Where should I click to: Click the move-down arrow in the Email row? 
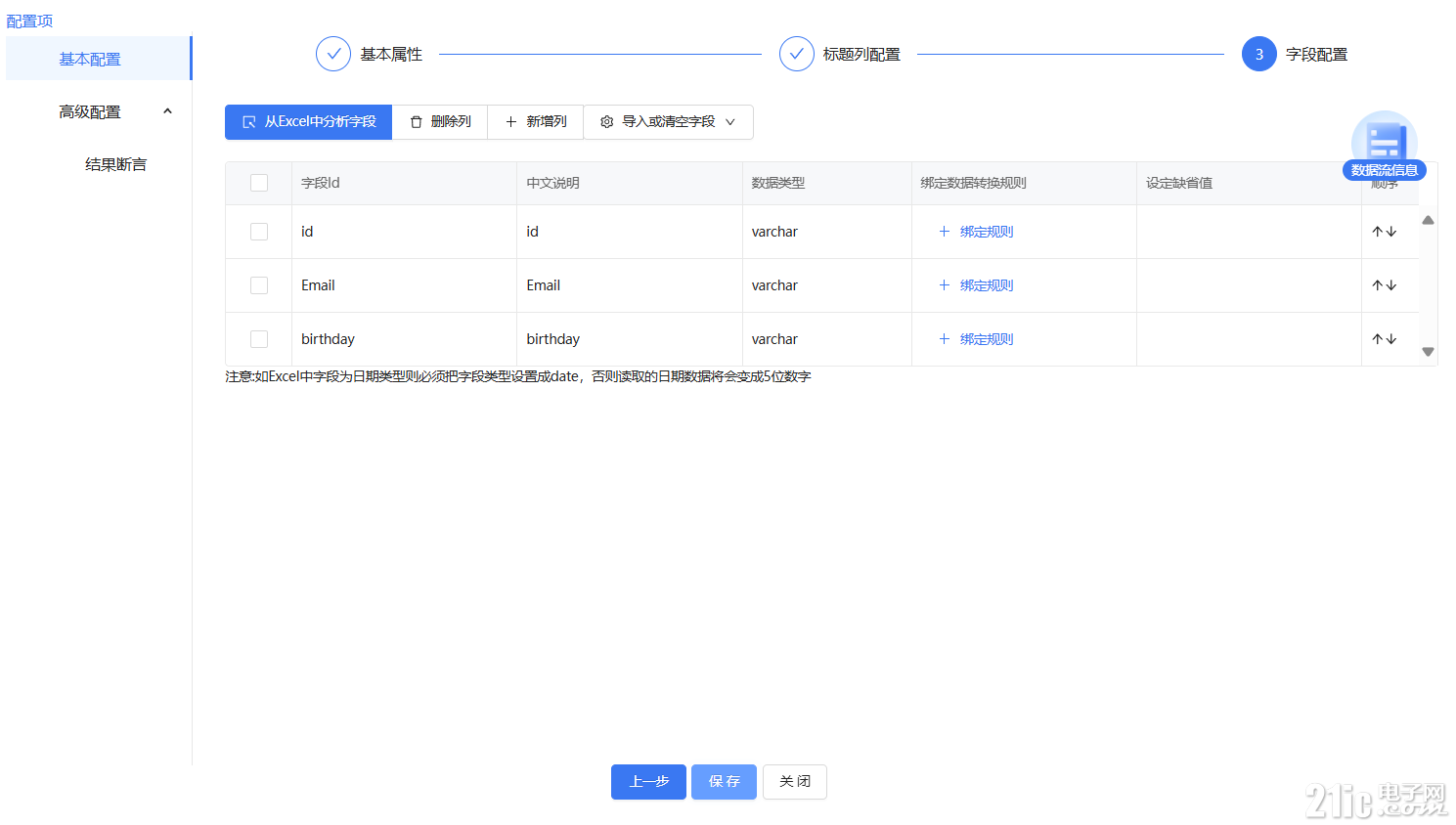point(1391,285)
